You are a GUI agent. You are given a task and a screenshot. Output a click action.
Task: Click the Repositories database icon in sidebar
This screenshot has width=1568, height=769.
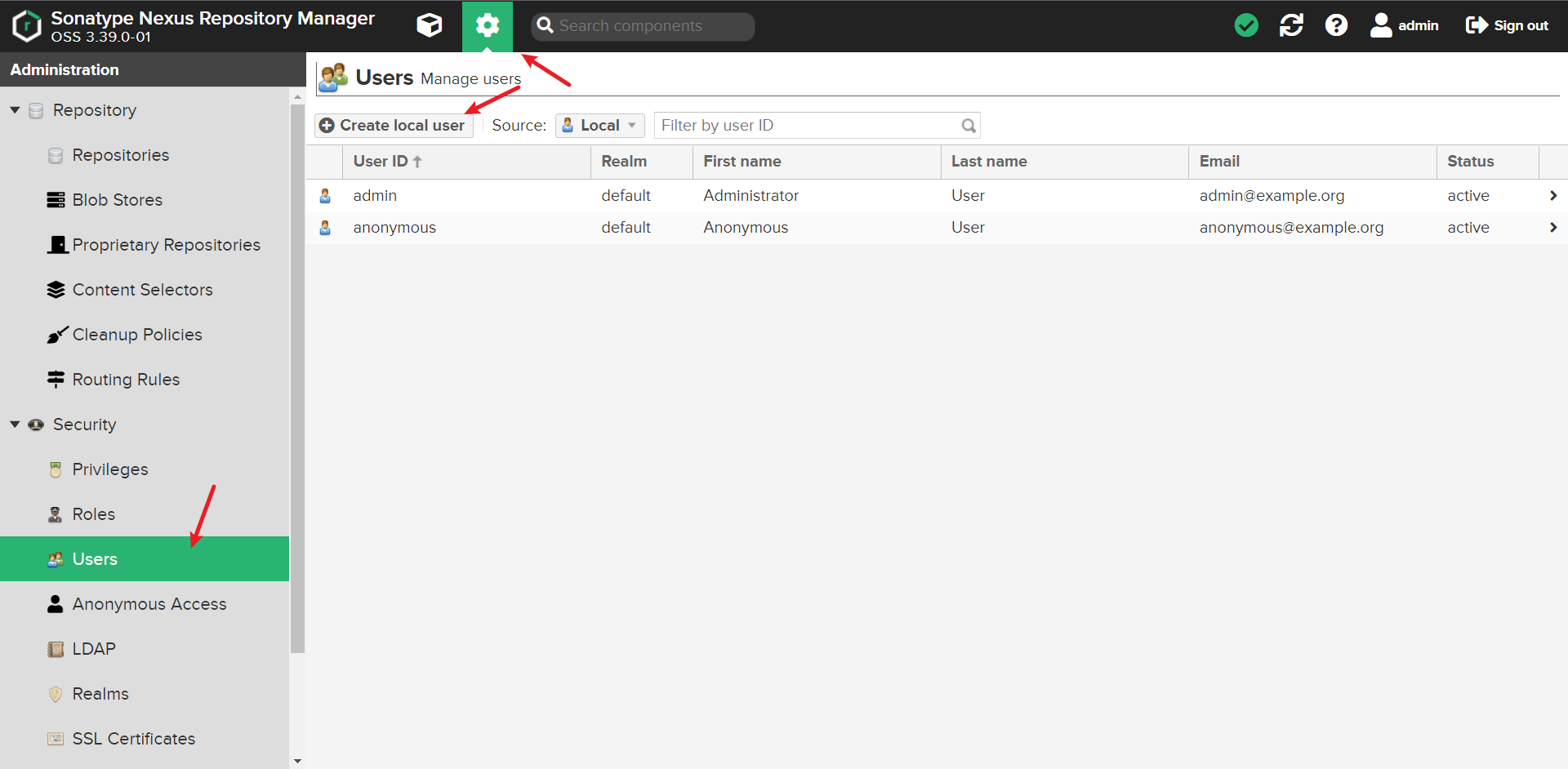56,155
